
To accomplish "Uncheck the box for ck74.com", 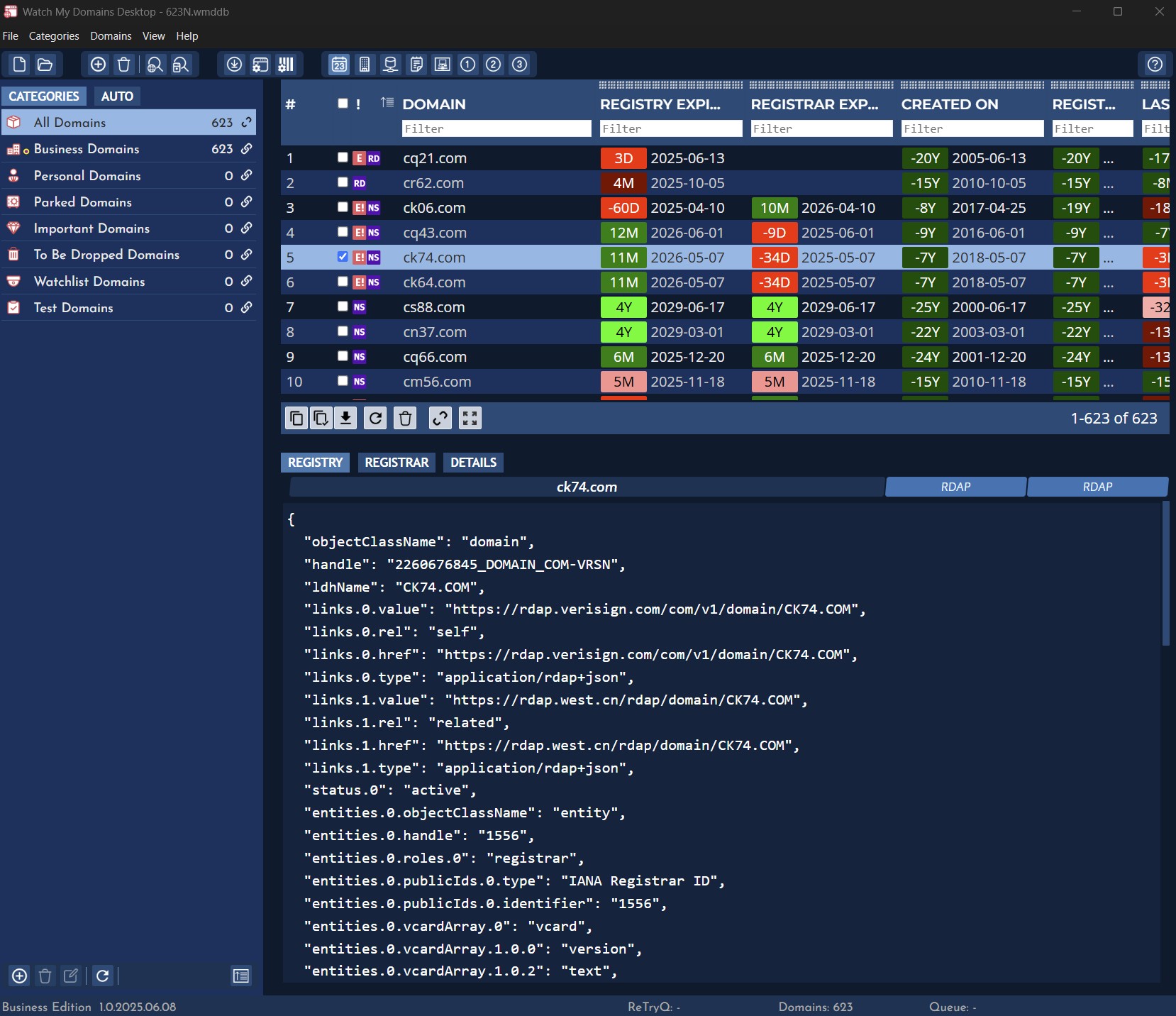I will [343, 257].
